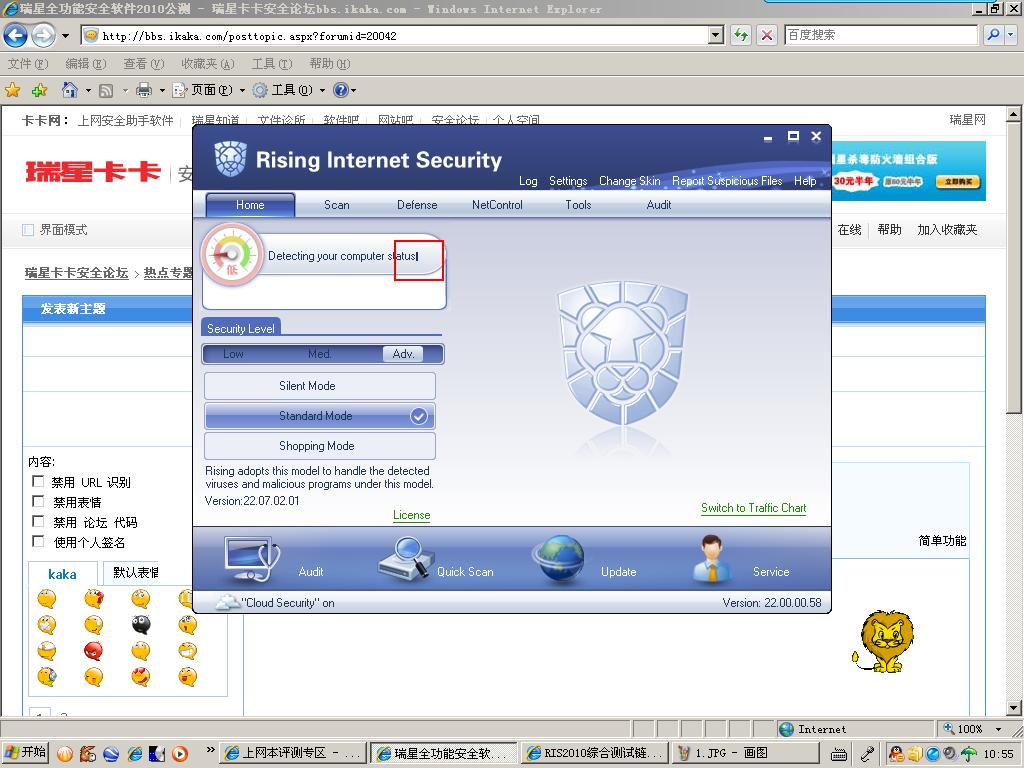Image resolution: width=1024 pixels, height=768 pixels.
Task: Expand the 页面(P) menu dropdown
Action: pyautogui.click(x=242, y=90)
